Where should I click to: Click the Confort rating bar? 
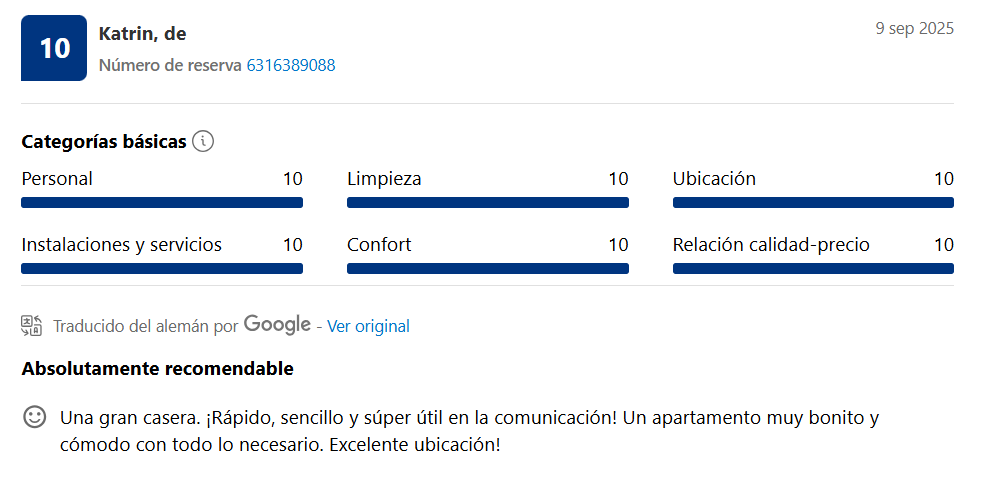tap(488, 268)
